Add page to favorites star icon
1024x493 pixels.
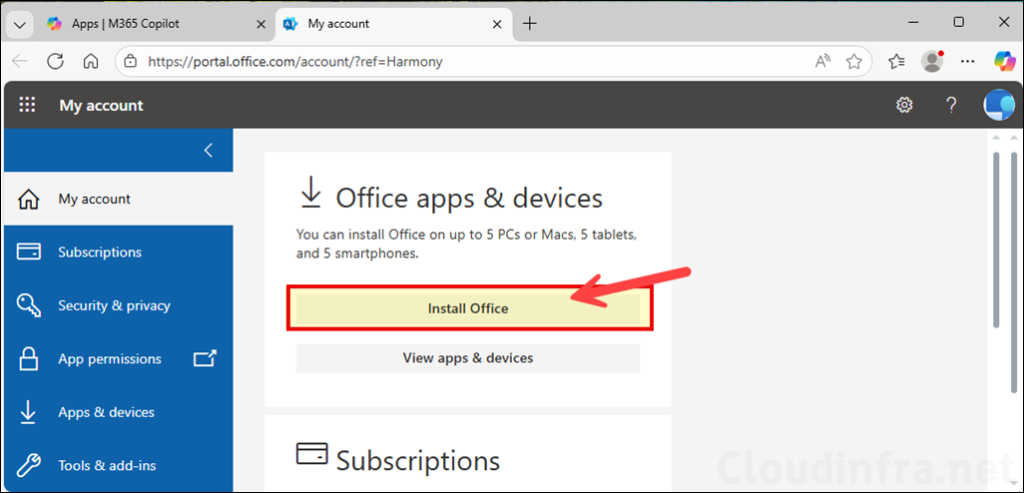click(x=854, y=61)
